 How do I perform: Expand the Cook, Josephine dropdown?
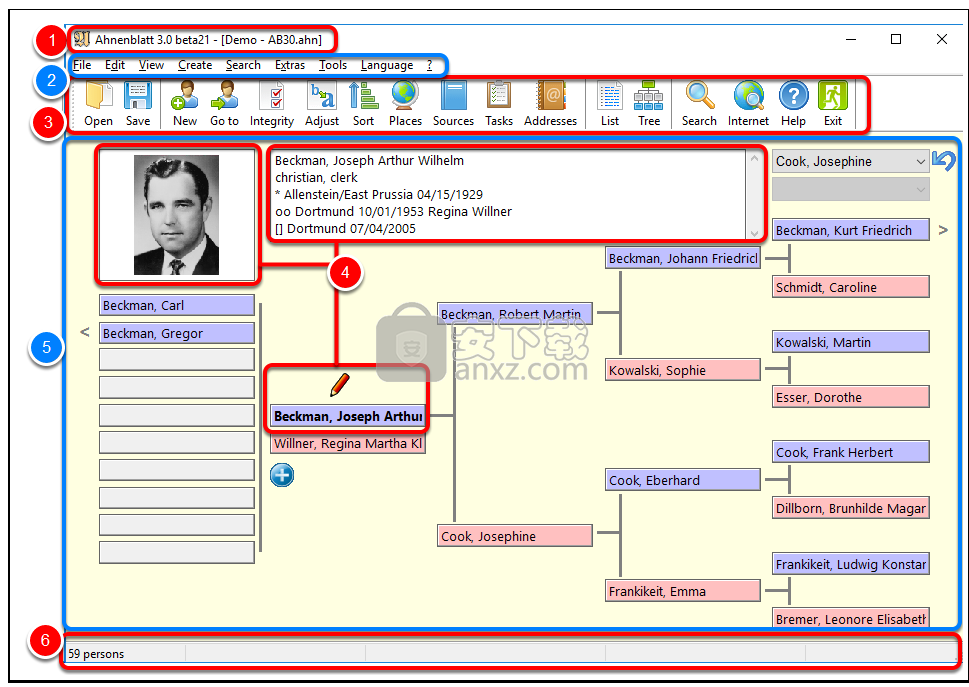point(920,161)
